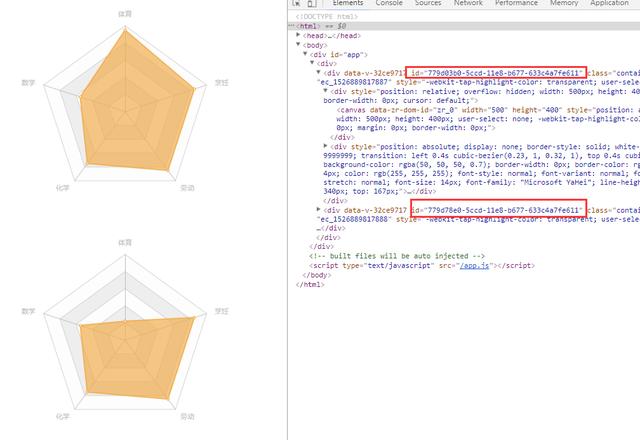Open the Elements tab
This screenshot has height=440, width=640.
348,3
